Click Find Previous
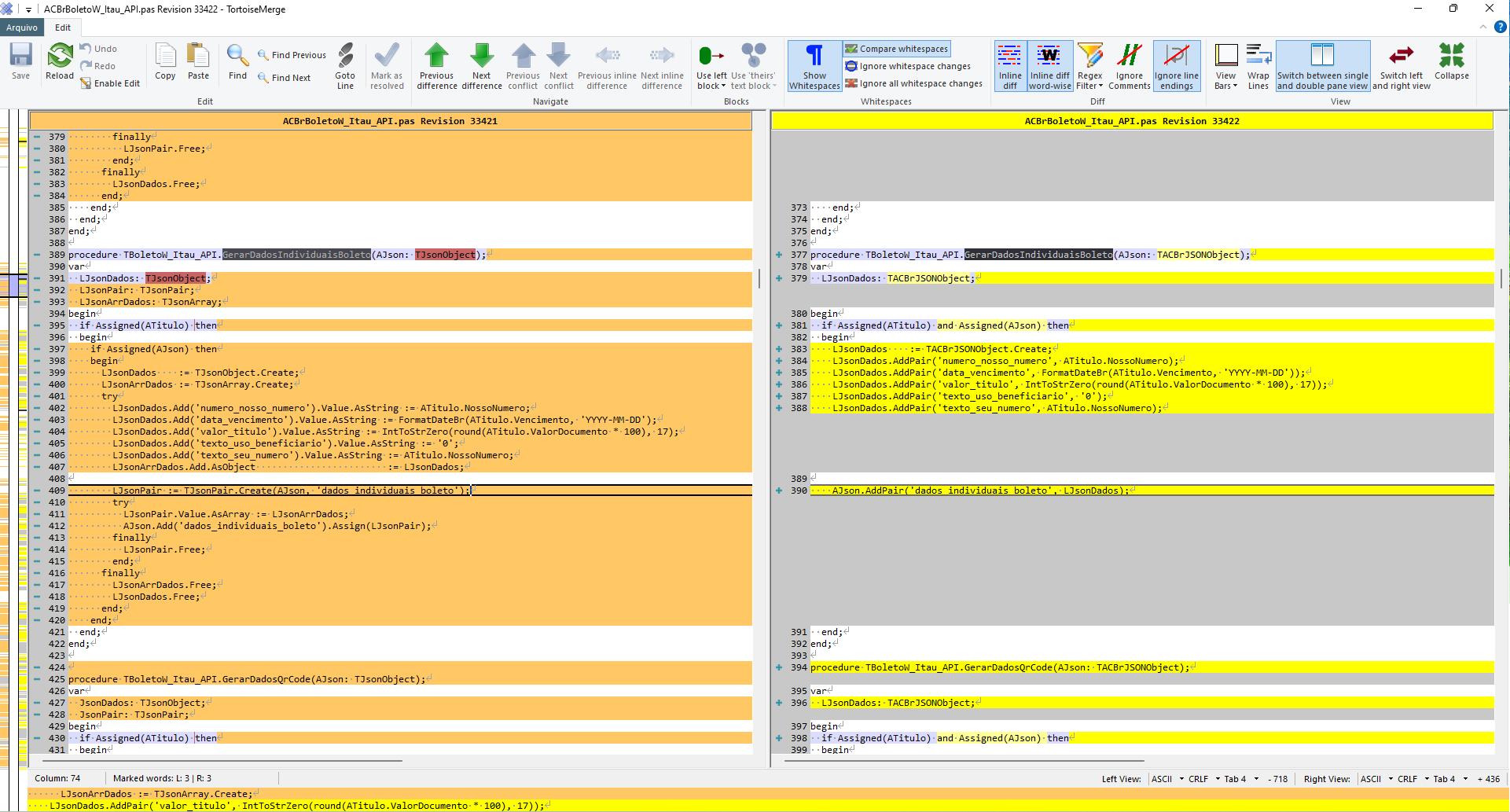The image size is (1510, 812). (x=292, y=55)
